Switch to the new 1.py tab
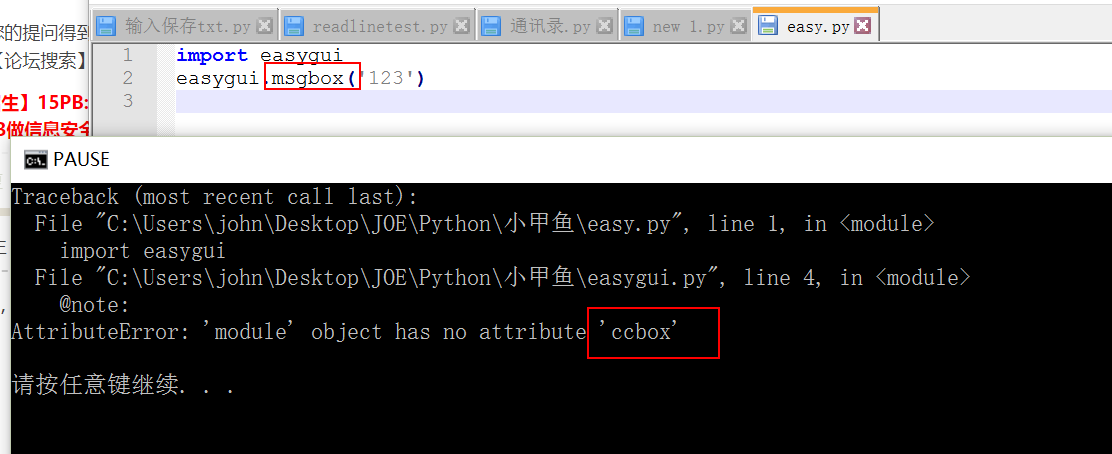 (687, 26)
